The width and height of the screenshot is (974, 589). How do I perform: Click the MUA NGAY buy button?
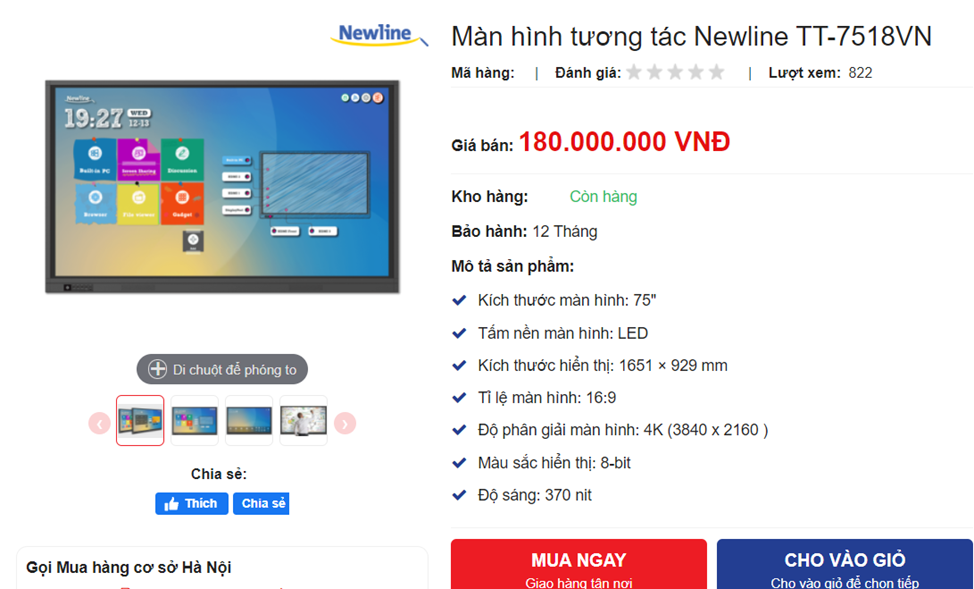click(x=579, y=564)
